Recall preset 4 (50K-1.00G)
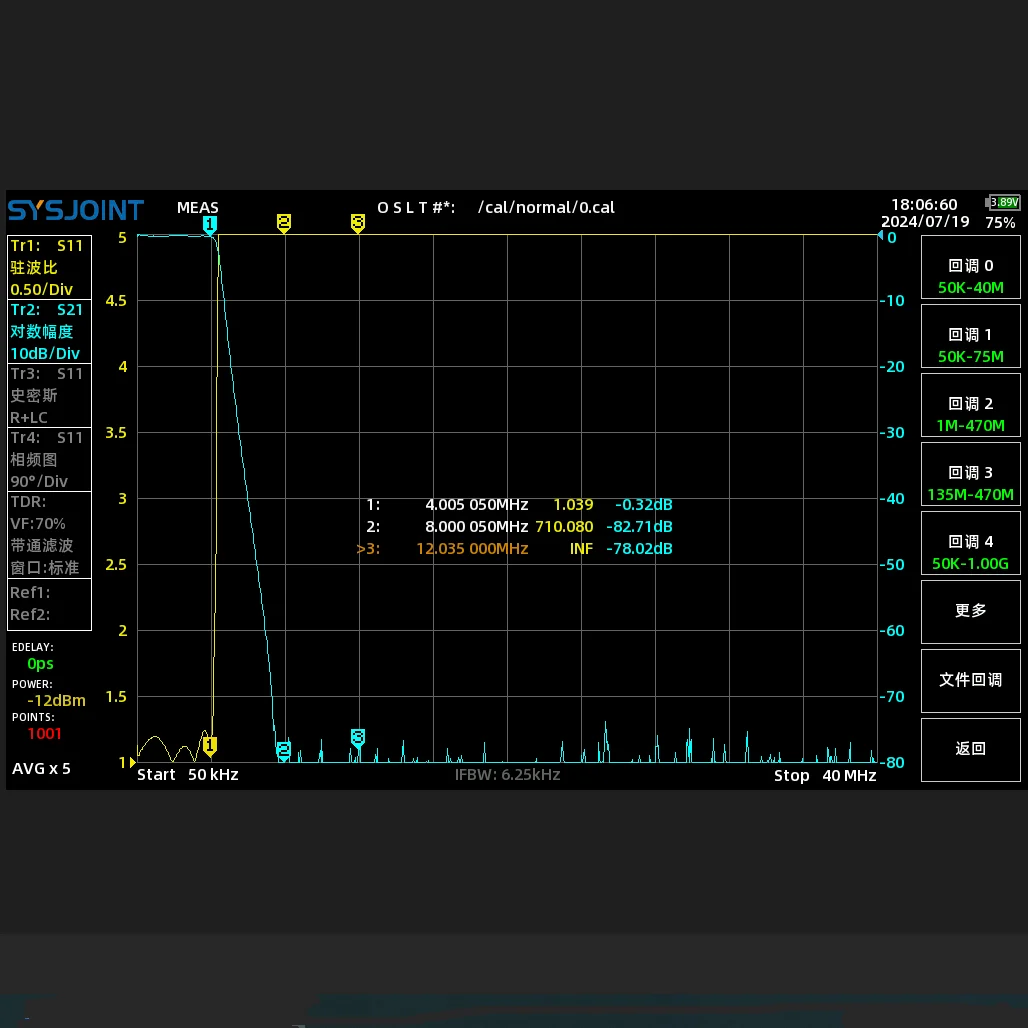This screenshot has height=1028, width=1028. pyautogui.click(x=970, y=552)
